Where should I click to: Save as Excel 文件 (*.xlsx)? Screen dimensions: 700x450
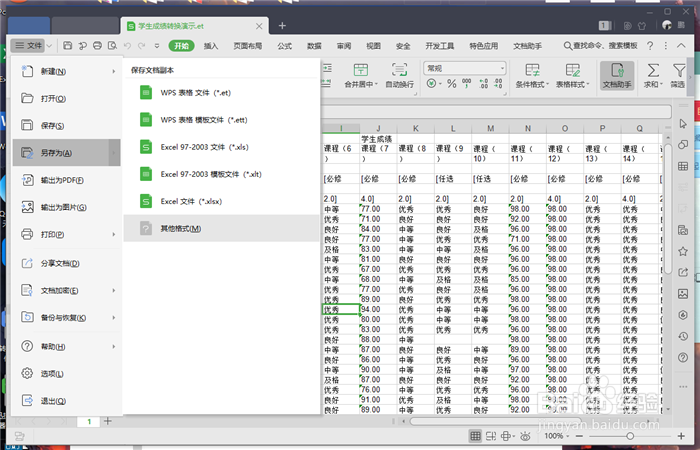coord(222,201)
